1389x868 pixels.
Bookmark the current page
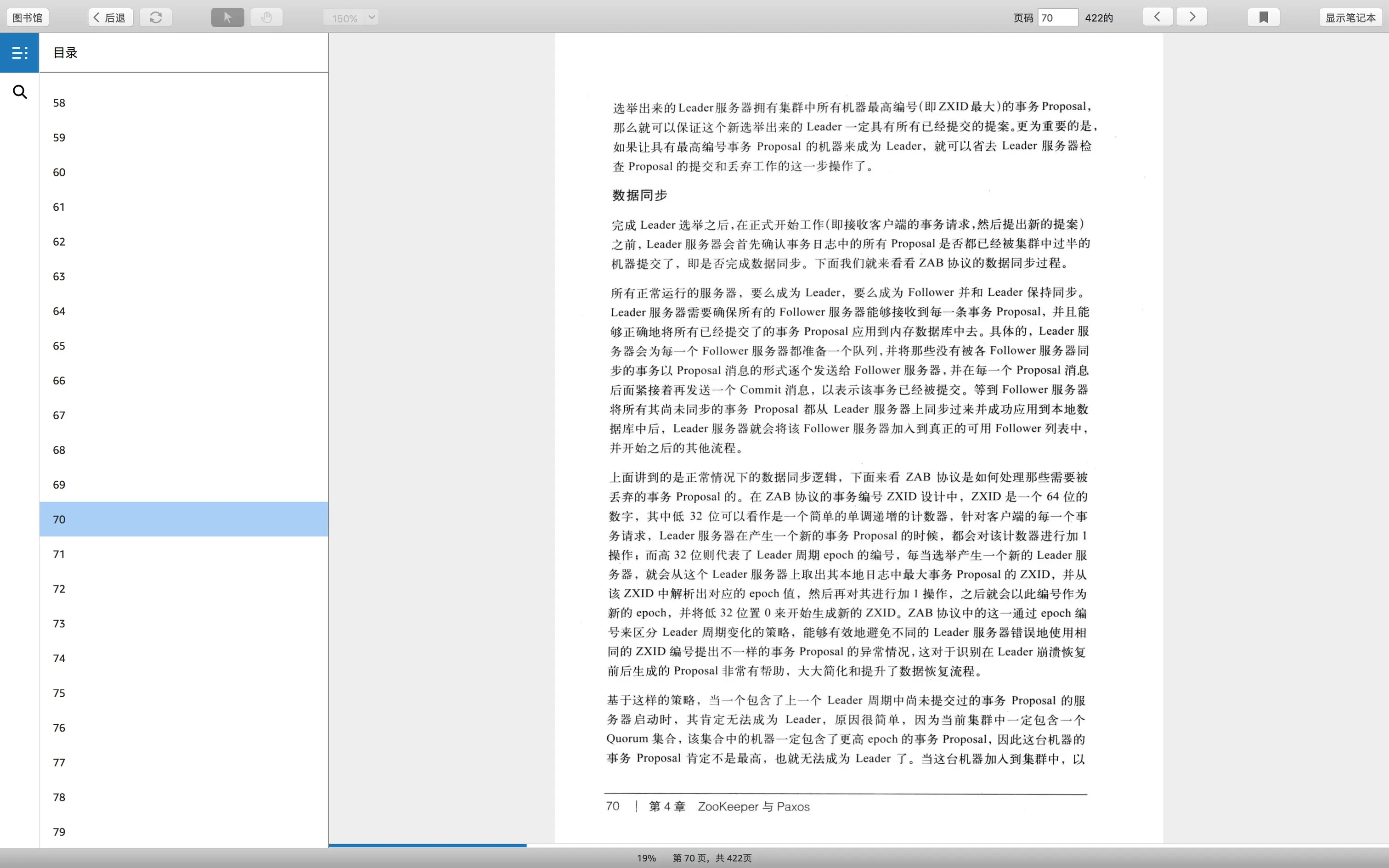[1263, 17]
